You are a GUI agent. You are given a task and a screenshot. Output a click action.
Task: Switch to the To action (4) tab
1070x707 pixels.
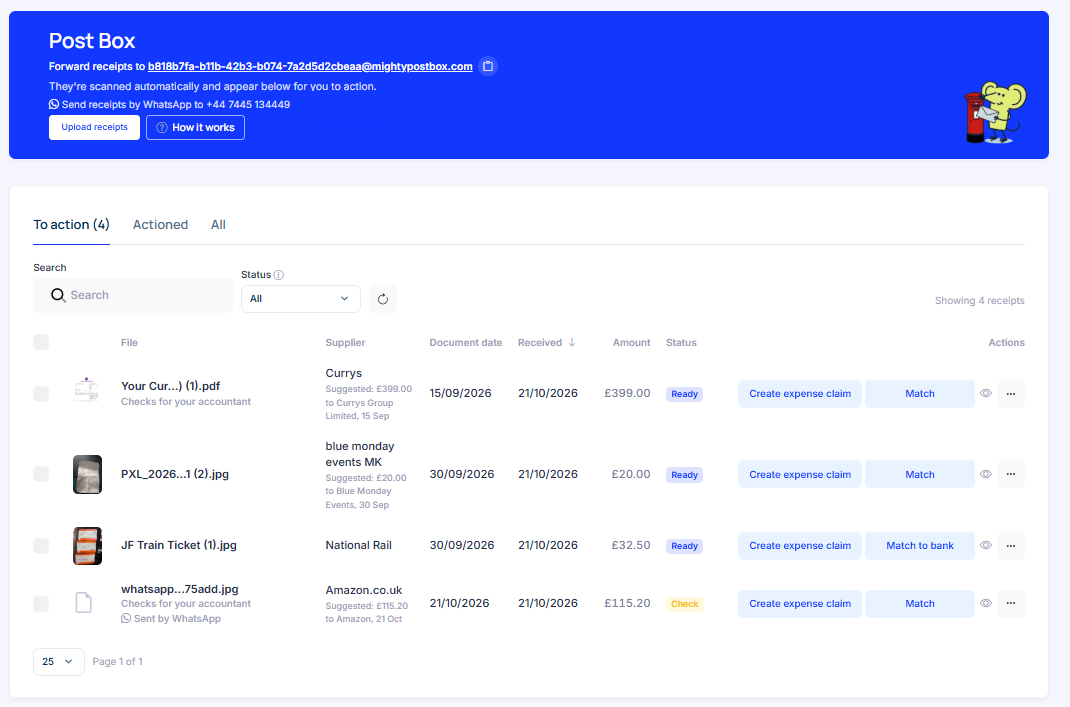tap(71, 225)
